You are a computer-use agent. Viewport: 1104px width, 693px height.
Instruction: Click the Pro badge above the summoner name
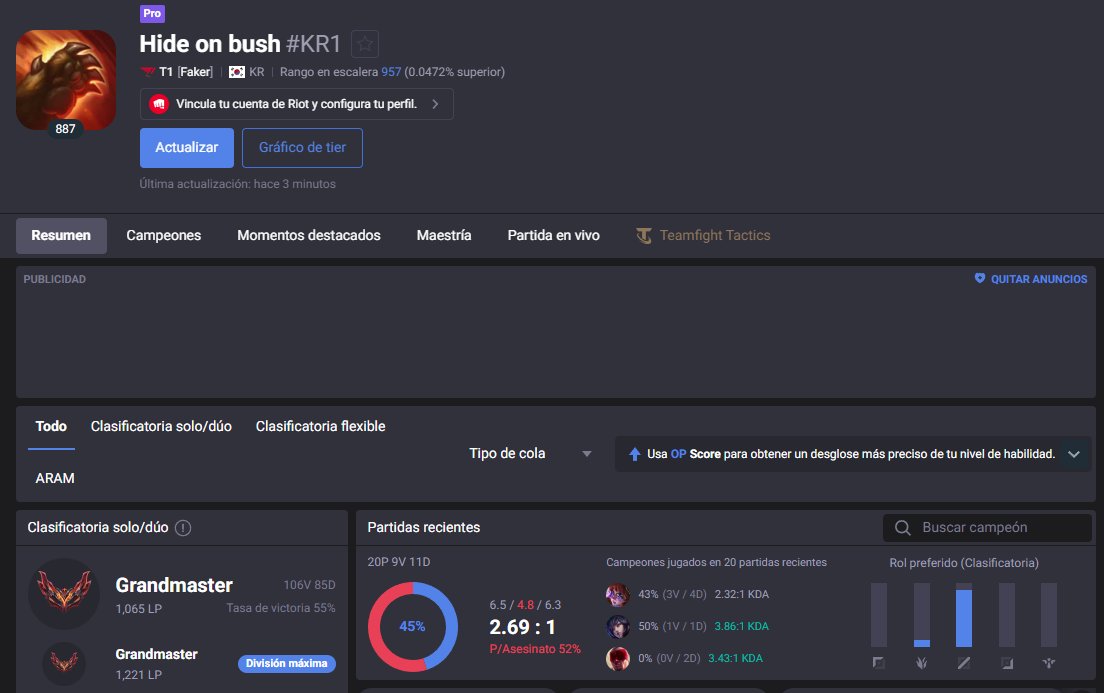[x=152, y=13]
